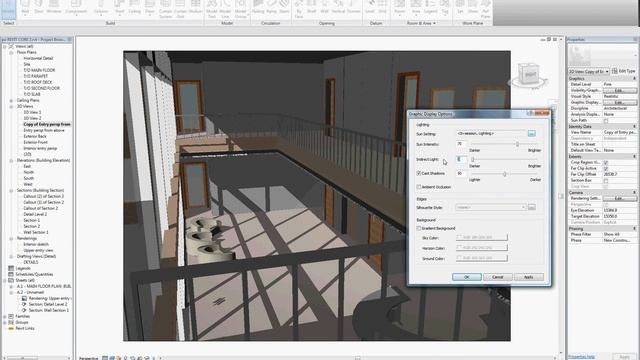Click the ViewCube in the 3D view
Viewport: 640px width, 360px height.
click(x=529, y=75)
